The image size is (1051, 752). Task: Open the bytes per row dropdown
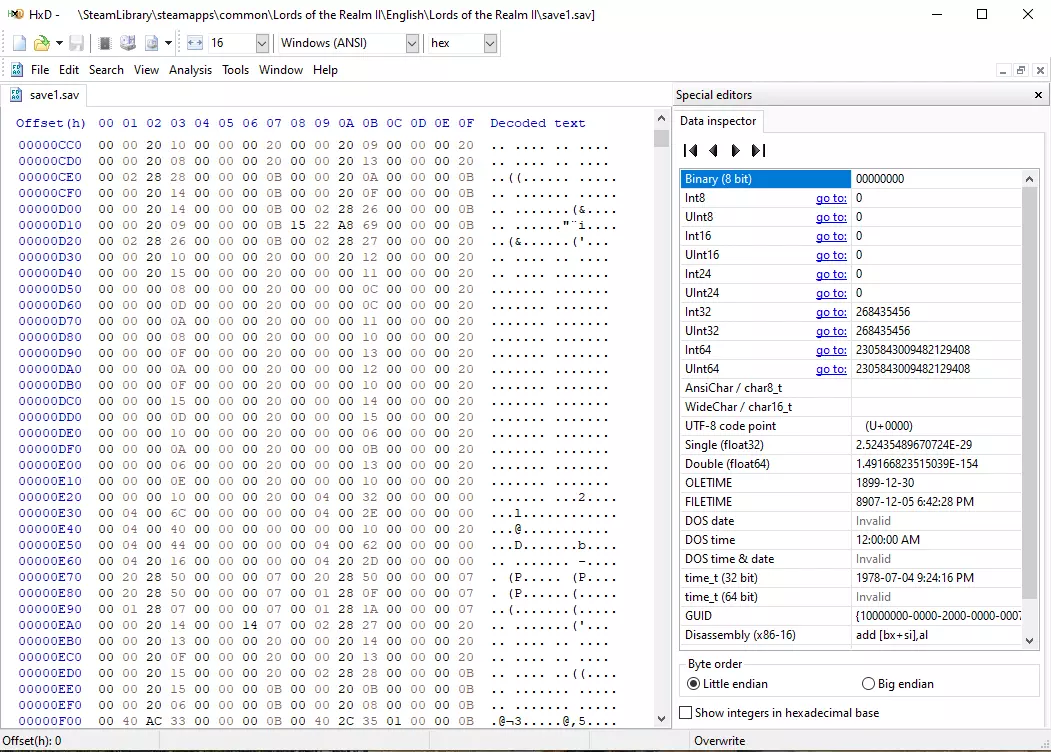point(262,43)
